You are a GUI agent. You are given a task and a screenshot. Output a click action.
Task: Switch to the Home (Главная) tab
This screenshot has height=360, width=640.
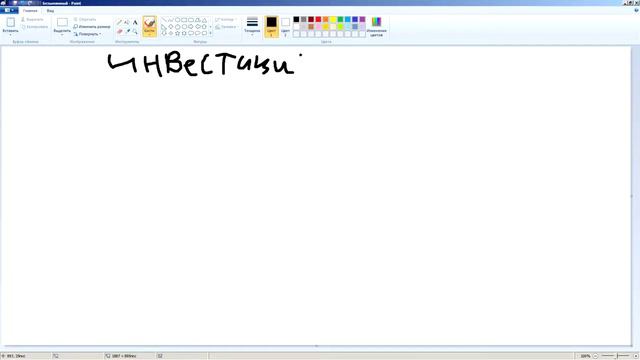coord(30,11)
